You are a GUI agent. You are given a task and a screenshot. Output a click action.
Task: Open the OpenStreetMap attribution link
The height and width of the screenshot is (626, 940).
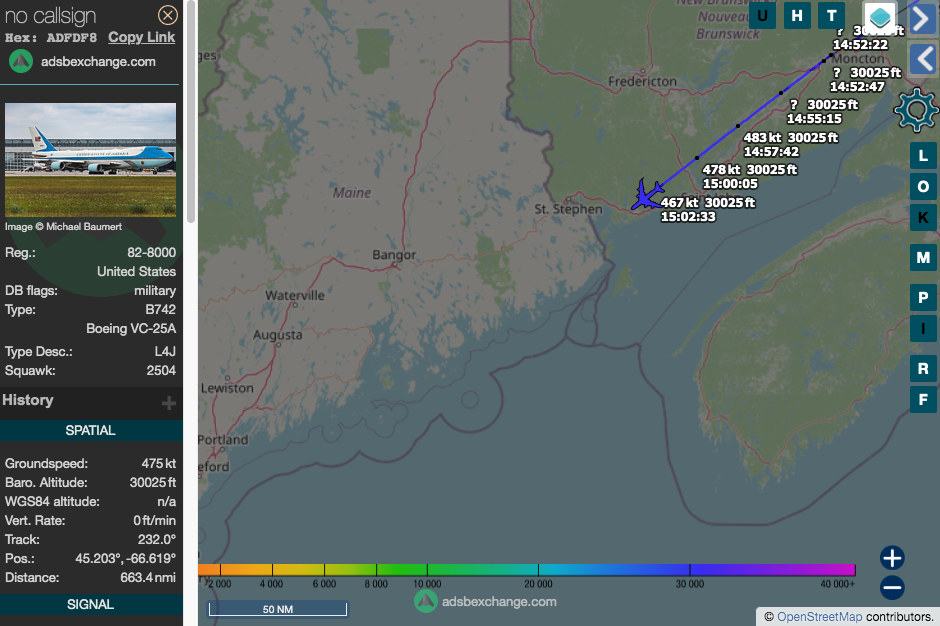(x=820, y=616)
